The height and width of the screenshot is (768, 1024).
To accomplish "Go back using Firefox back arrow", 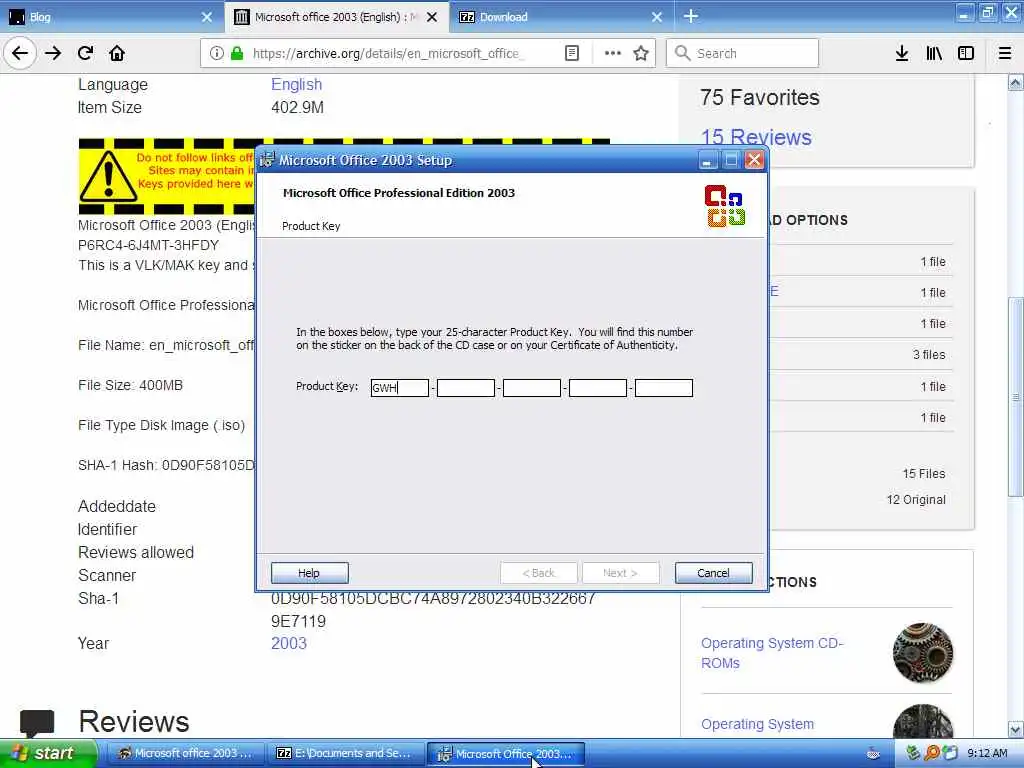I will [x=20, y=53].
